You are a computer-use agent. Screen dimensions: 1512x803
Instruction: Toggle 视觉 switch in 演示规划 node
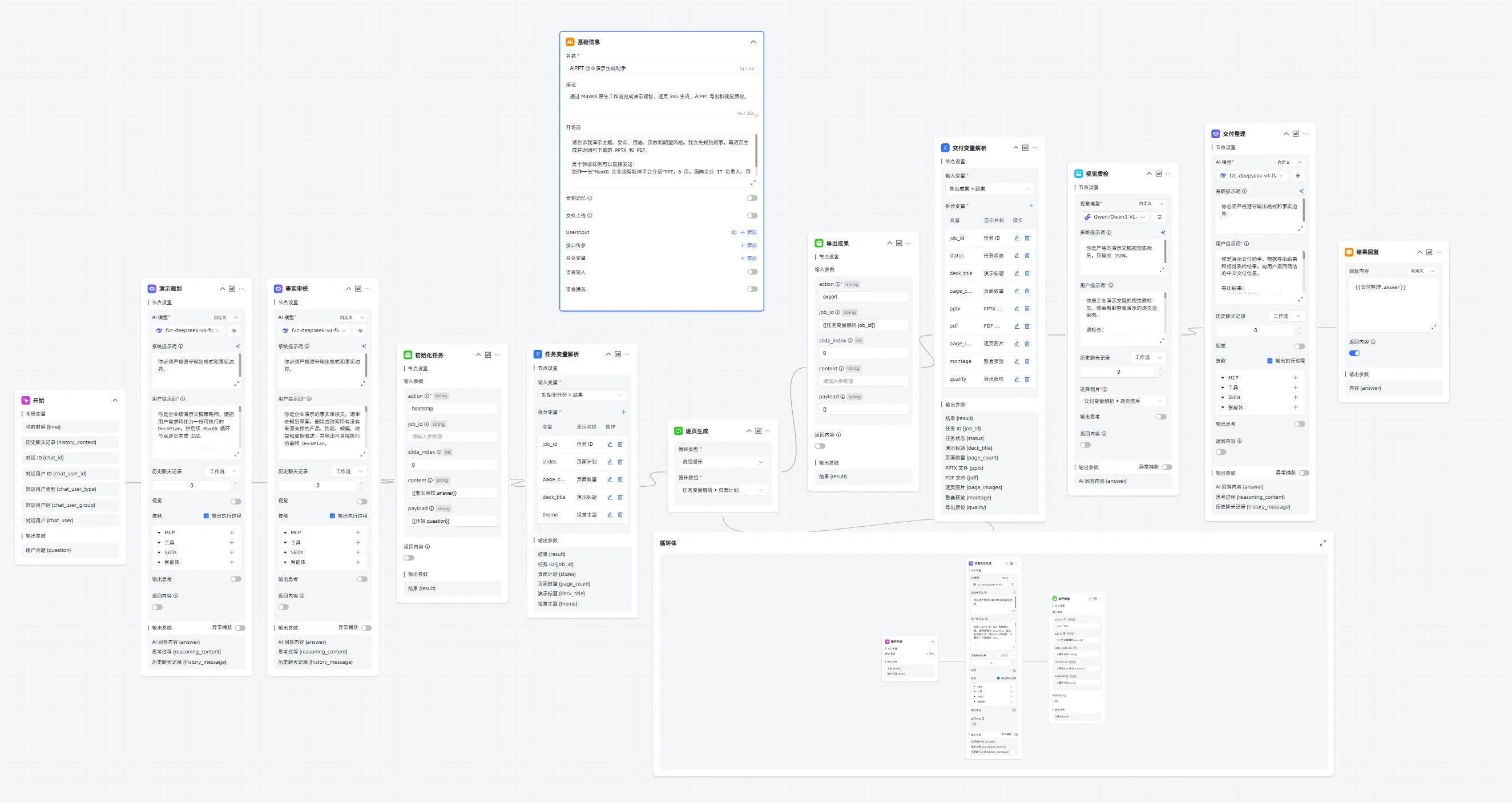click(236, 501)
